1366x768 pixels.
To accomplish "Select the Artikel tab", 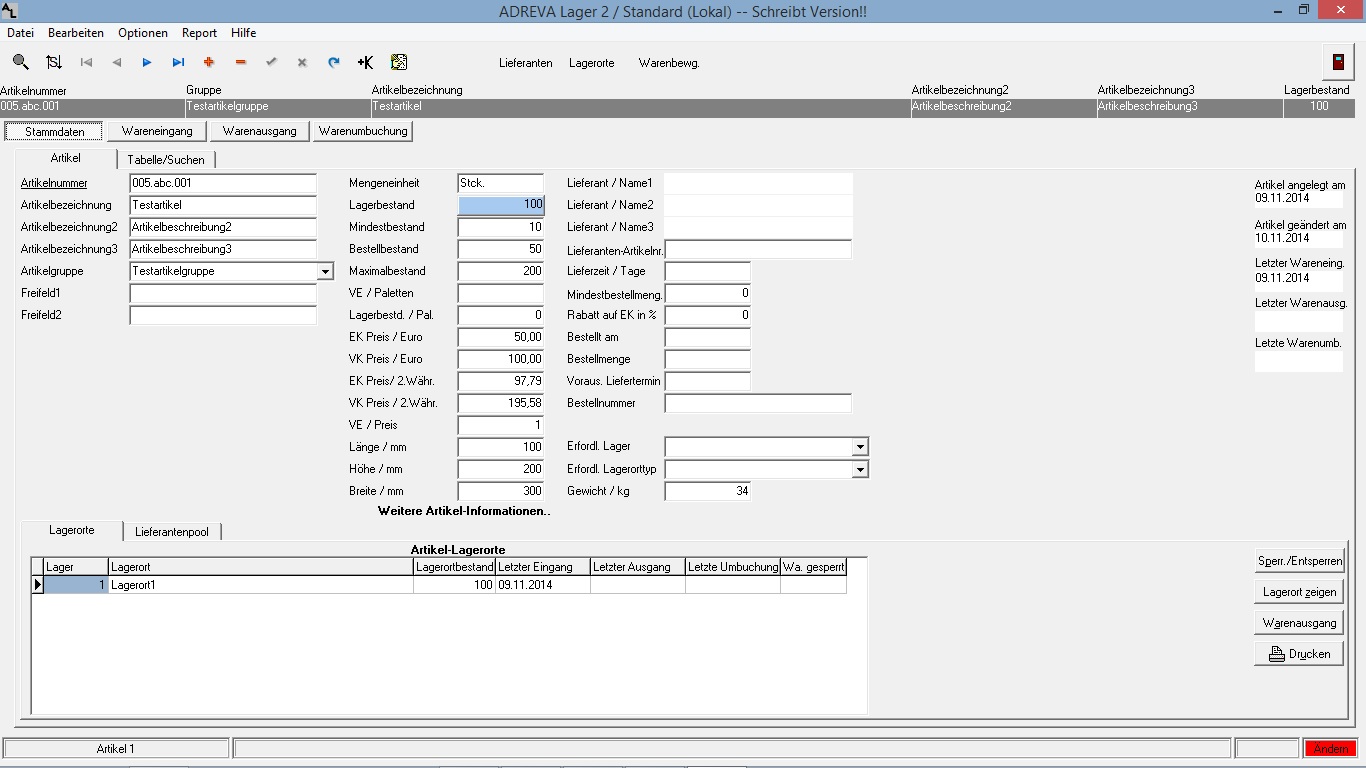I will pos(66,158).
